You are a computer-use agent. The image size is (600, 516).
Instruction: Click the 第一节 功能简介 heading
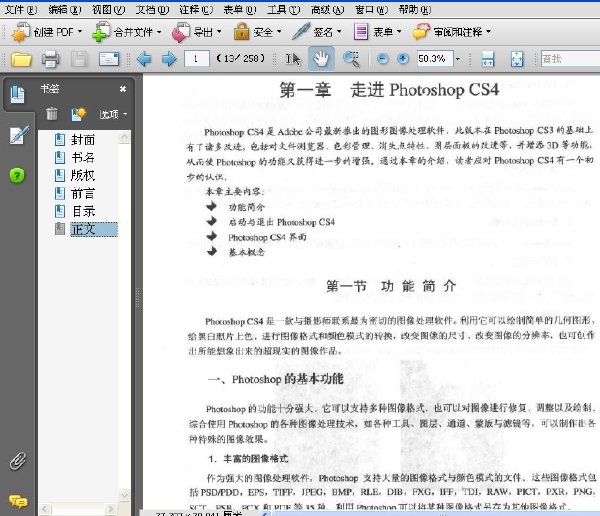(x=391, y=286)
